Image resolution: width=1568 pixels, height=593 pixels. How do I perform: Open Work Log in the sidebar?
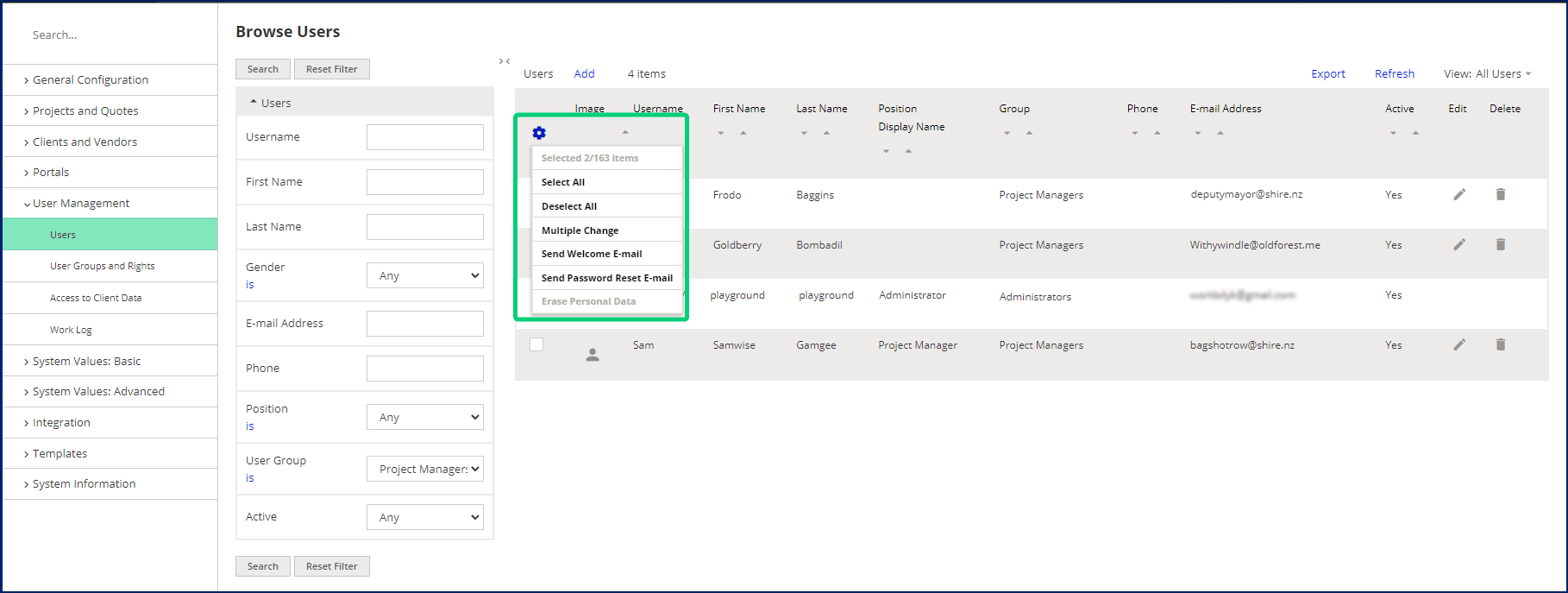pyautogui.click(x=71, y=330)
